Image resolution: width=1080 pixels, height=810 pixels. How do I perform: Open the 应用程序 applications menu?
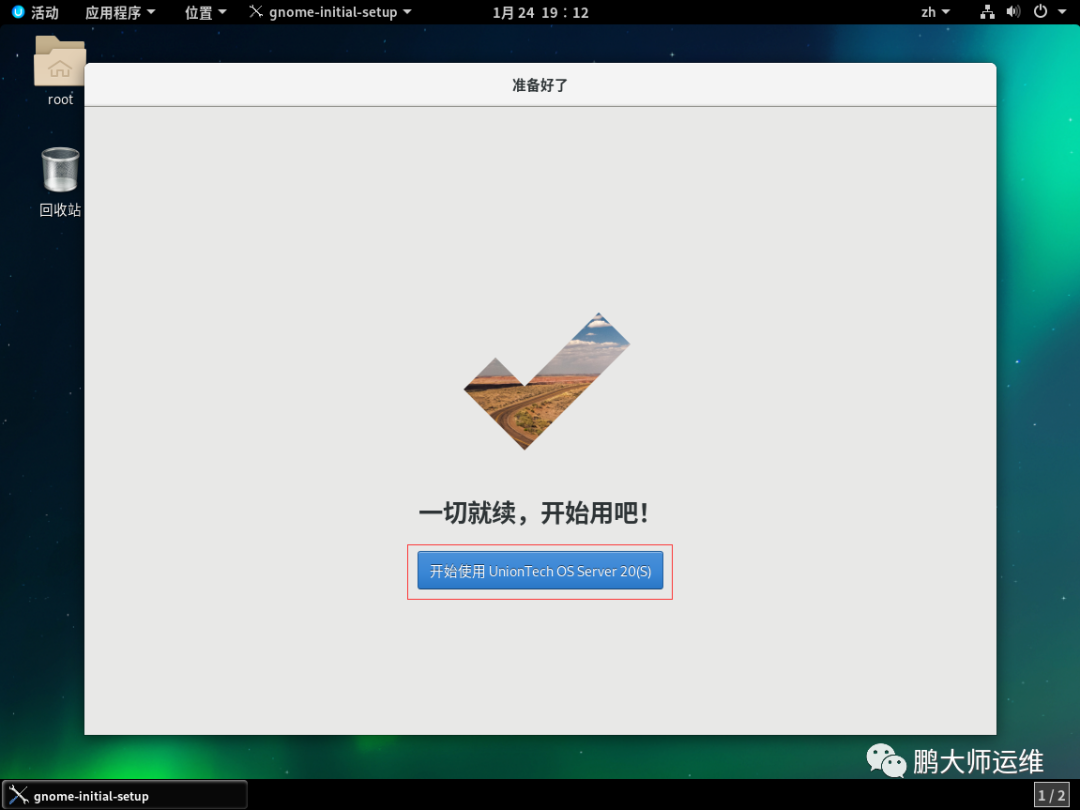click(x=121, y=12)
